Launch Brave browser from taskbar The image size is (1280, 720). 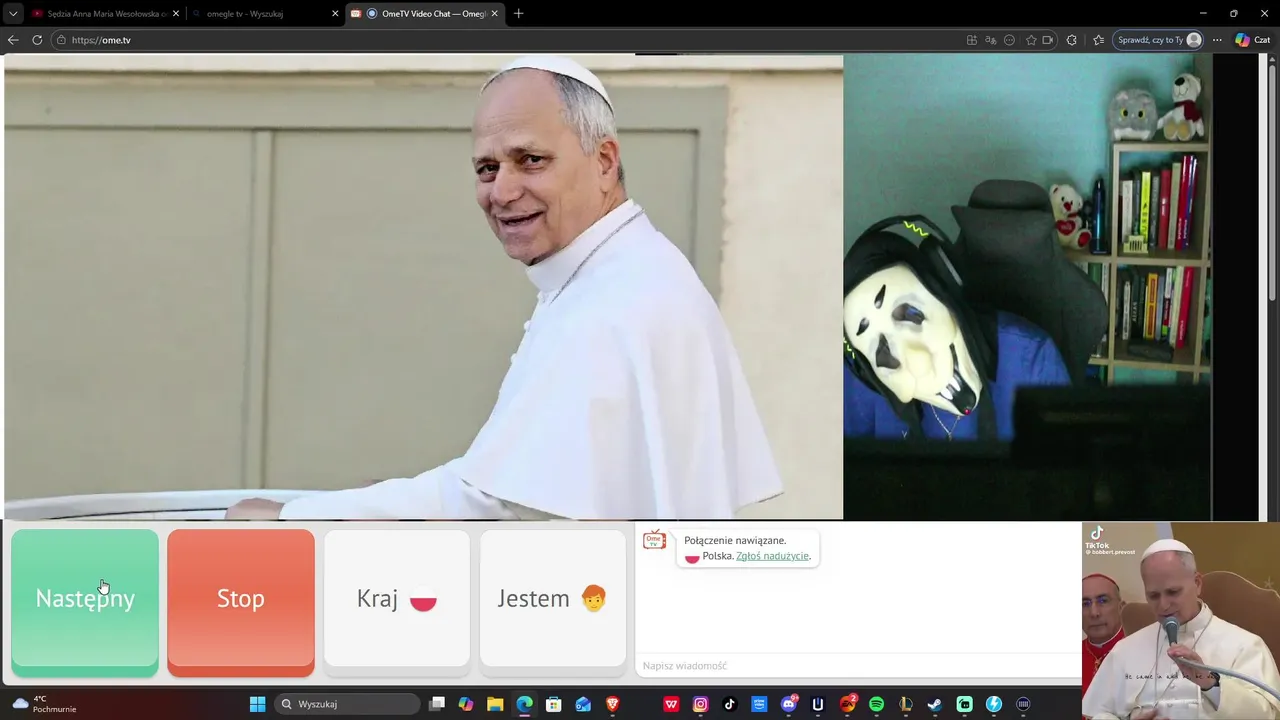point(612,704)
